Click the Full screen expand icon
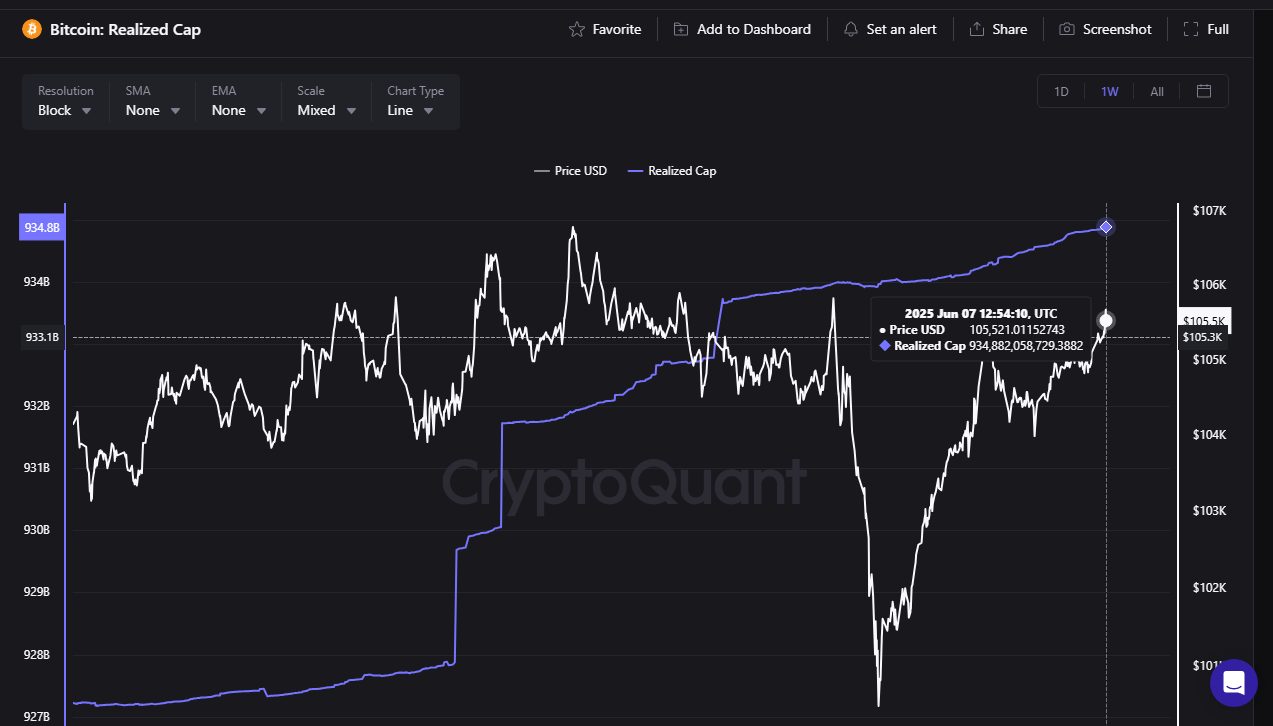Screen dimensions: 1273x726 pyautogui.click(x=1191, y=29)
